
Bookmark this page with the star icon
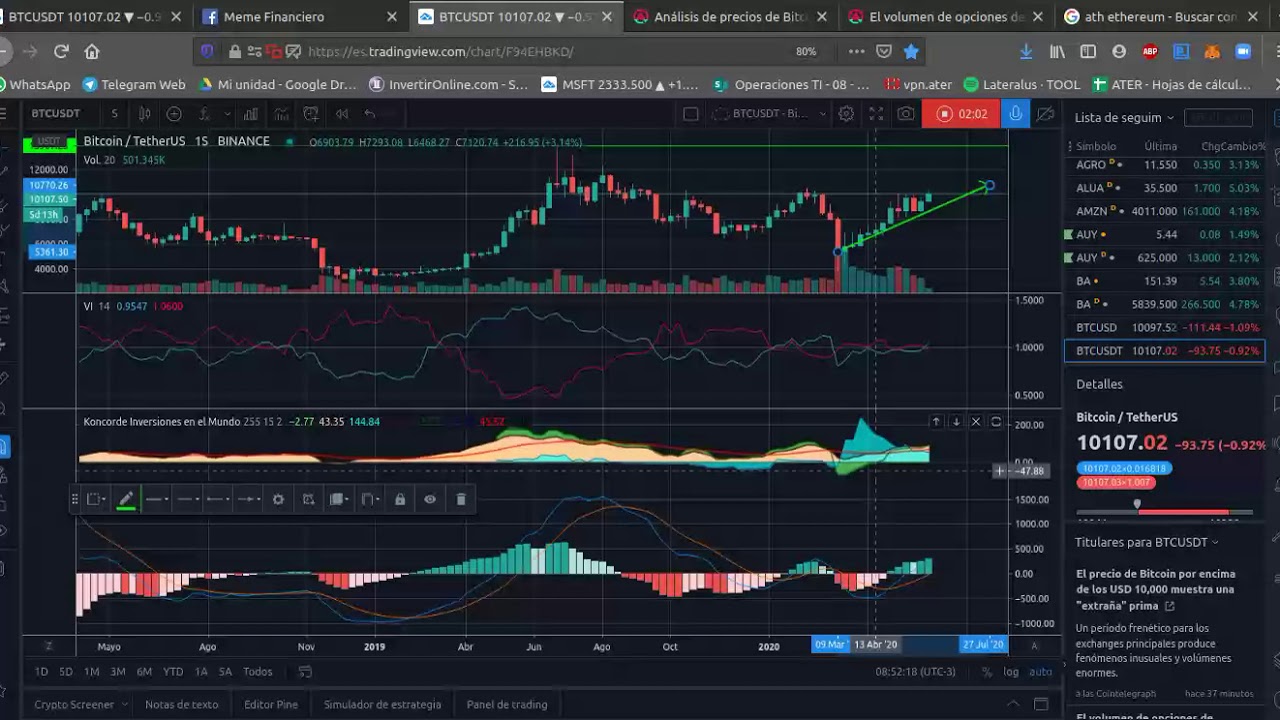click(911, 51)
